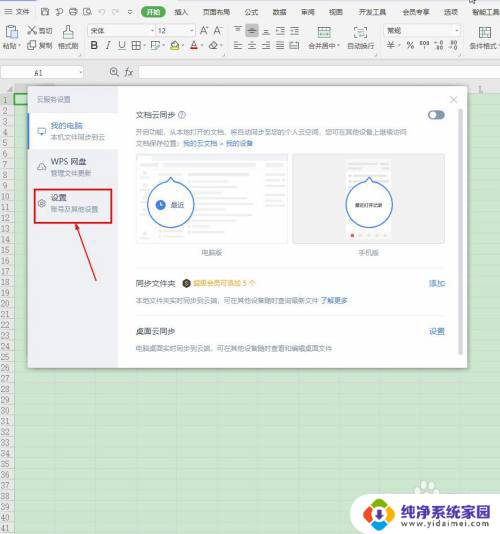Center text horizontally
Image resolution: width=500 pixels, height=534 pixels.
coord(252,45)
